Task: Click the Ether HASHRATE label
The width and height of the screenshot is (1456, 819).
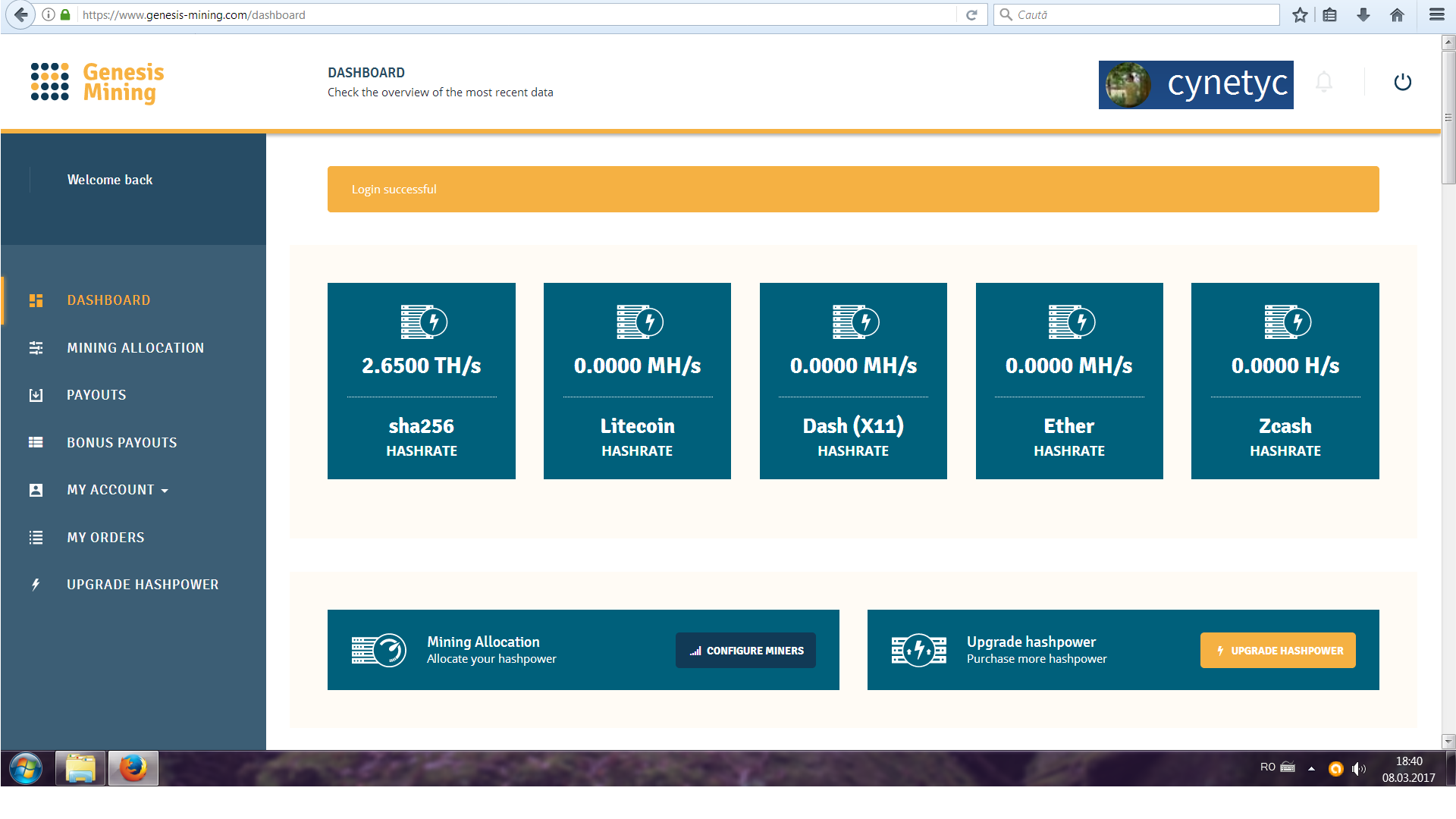Action: click(1069, 451)
